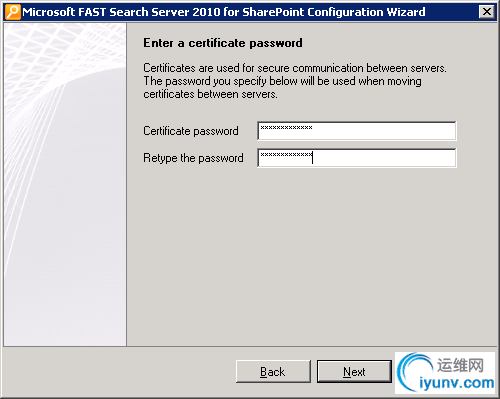
Task: Click the Next button
Action: pos(354,371)
